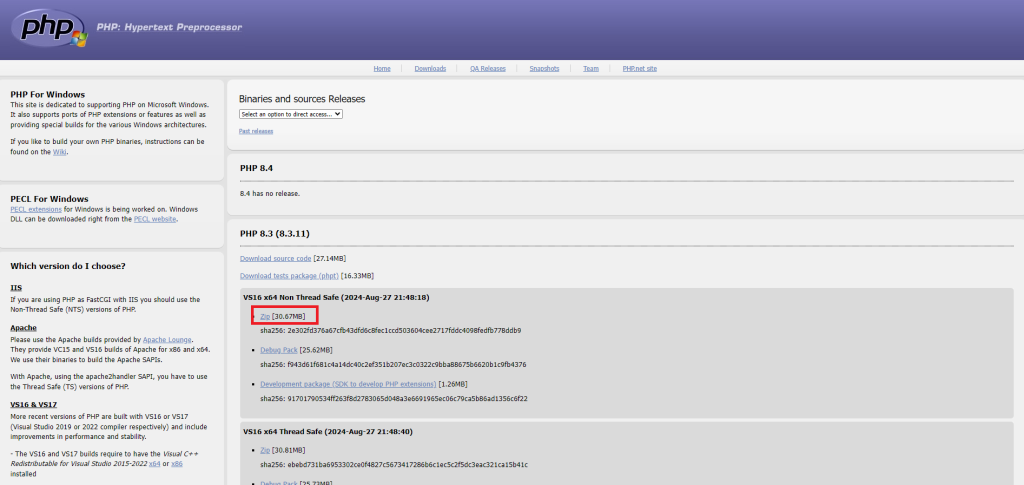This screenshot has width=1024, height=485.
Task: Click the sha256 hash starting with 2e302fd376
Action: (x=404, y=331)
